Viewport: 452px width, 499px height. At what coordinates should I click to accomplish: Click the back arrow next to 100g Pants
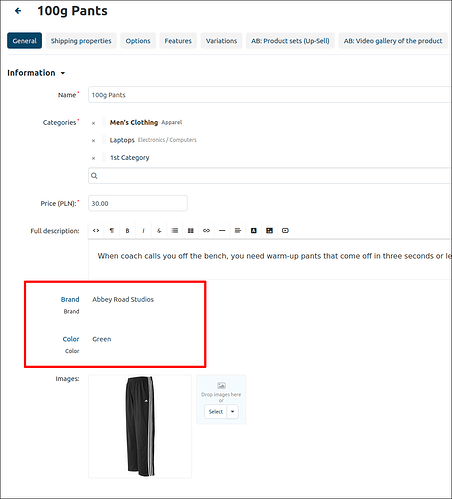point(18,11)
